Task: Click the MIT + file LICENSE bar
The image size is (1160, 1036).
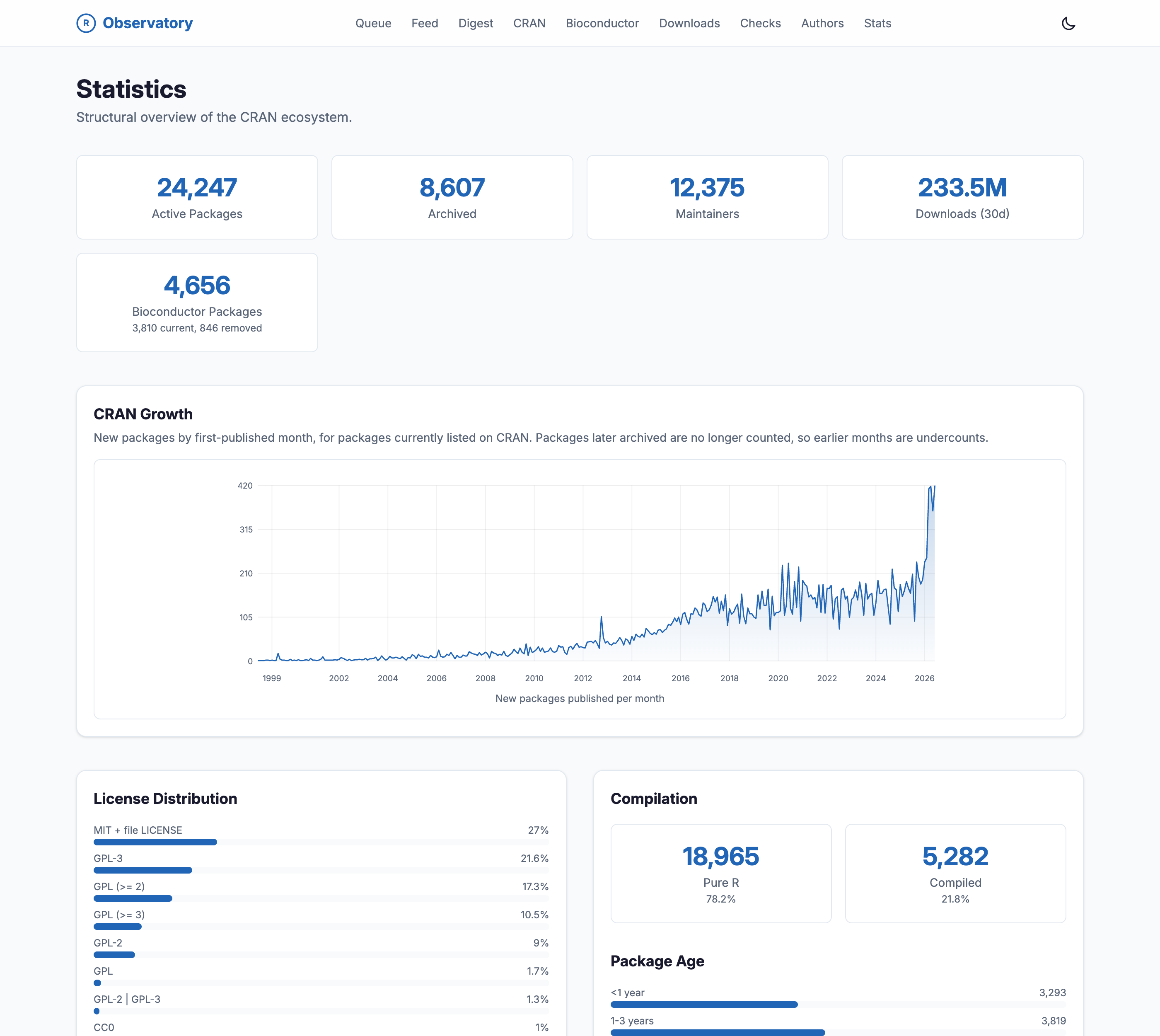Action: 321,842
